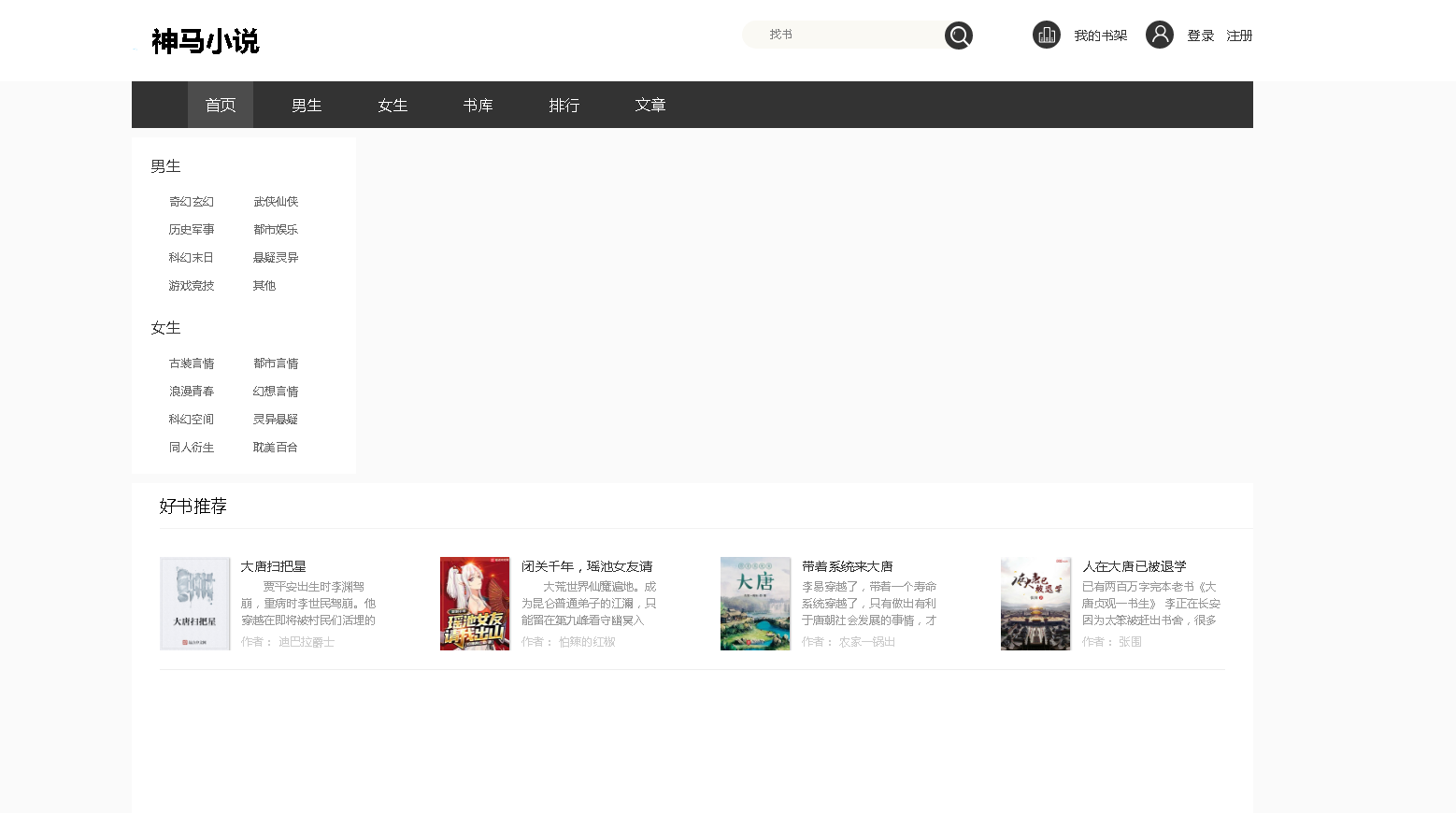Go to the 排行 ranking tab

[564, 106]
